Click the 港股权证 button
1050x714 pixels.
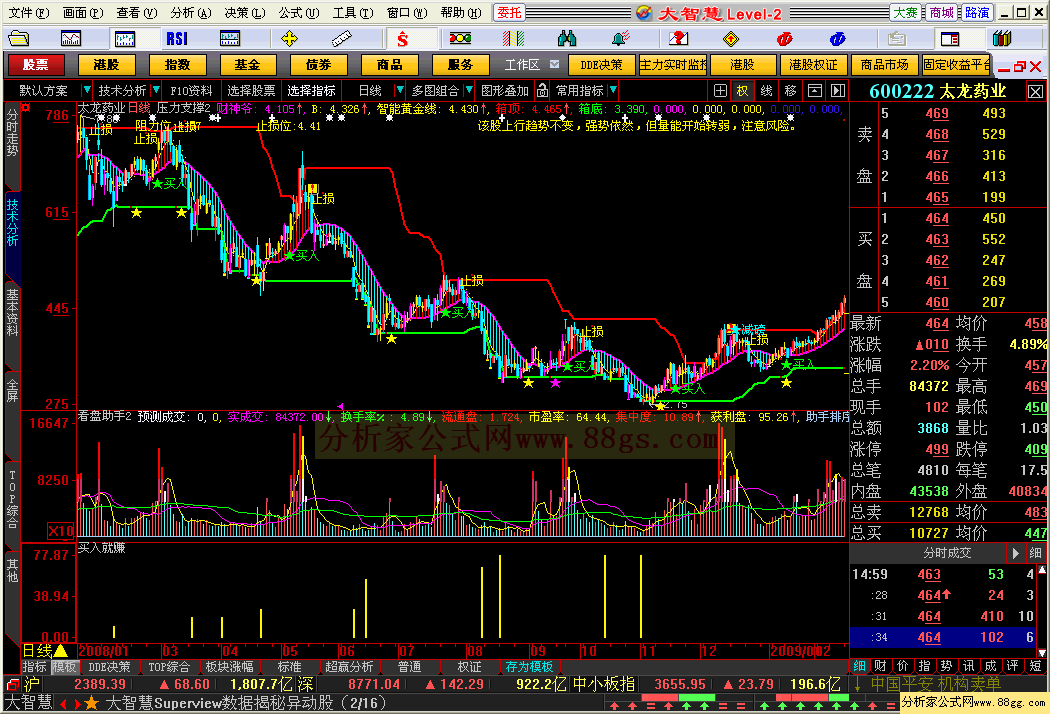pyautogui.click(x=813, y=64)
